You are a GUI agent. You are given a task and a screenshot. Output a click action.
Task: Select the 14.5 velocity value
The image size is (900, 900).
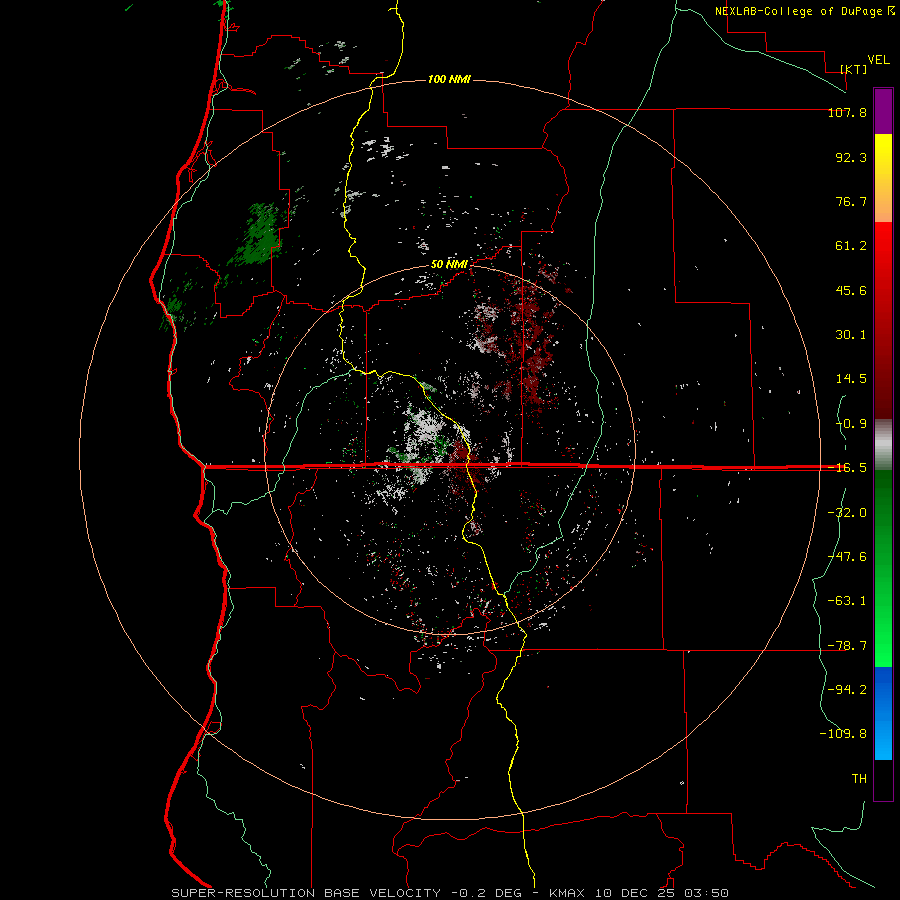851,379
